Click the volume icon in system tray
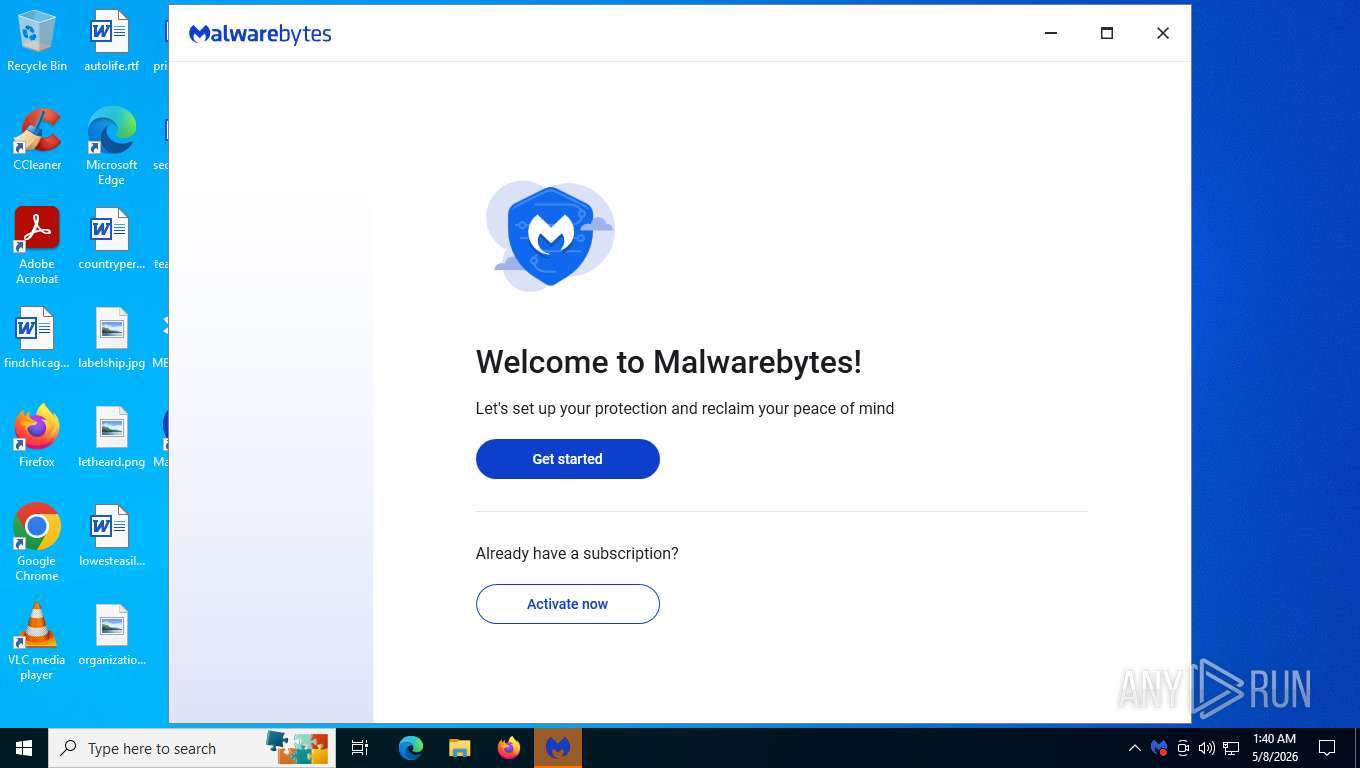1360x768 pixels. point(1207,748)
